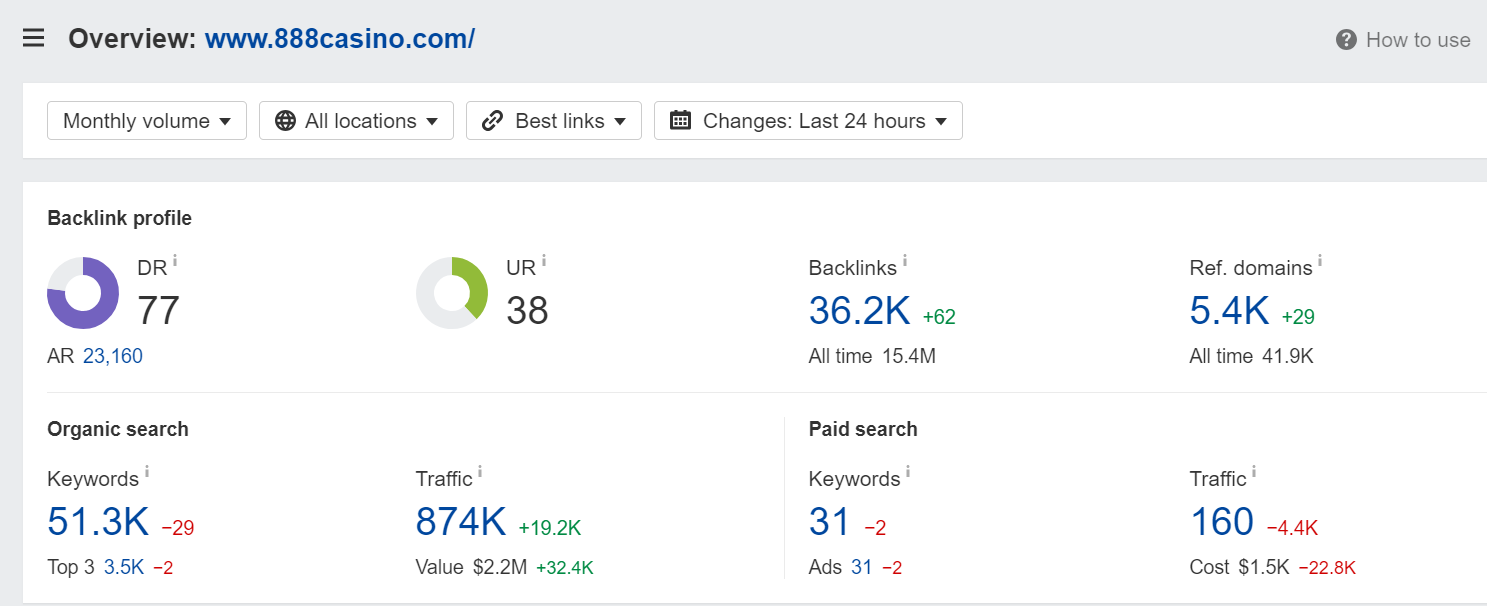The width and height of the screenshot is (1487, 606).
Task: Open the 874K organic traffic report
Action: pyautogui.click(x=461, y=522)
